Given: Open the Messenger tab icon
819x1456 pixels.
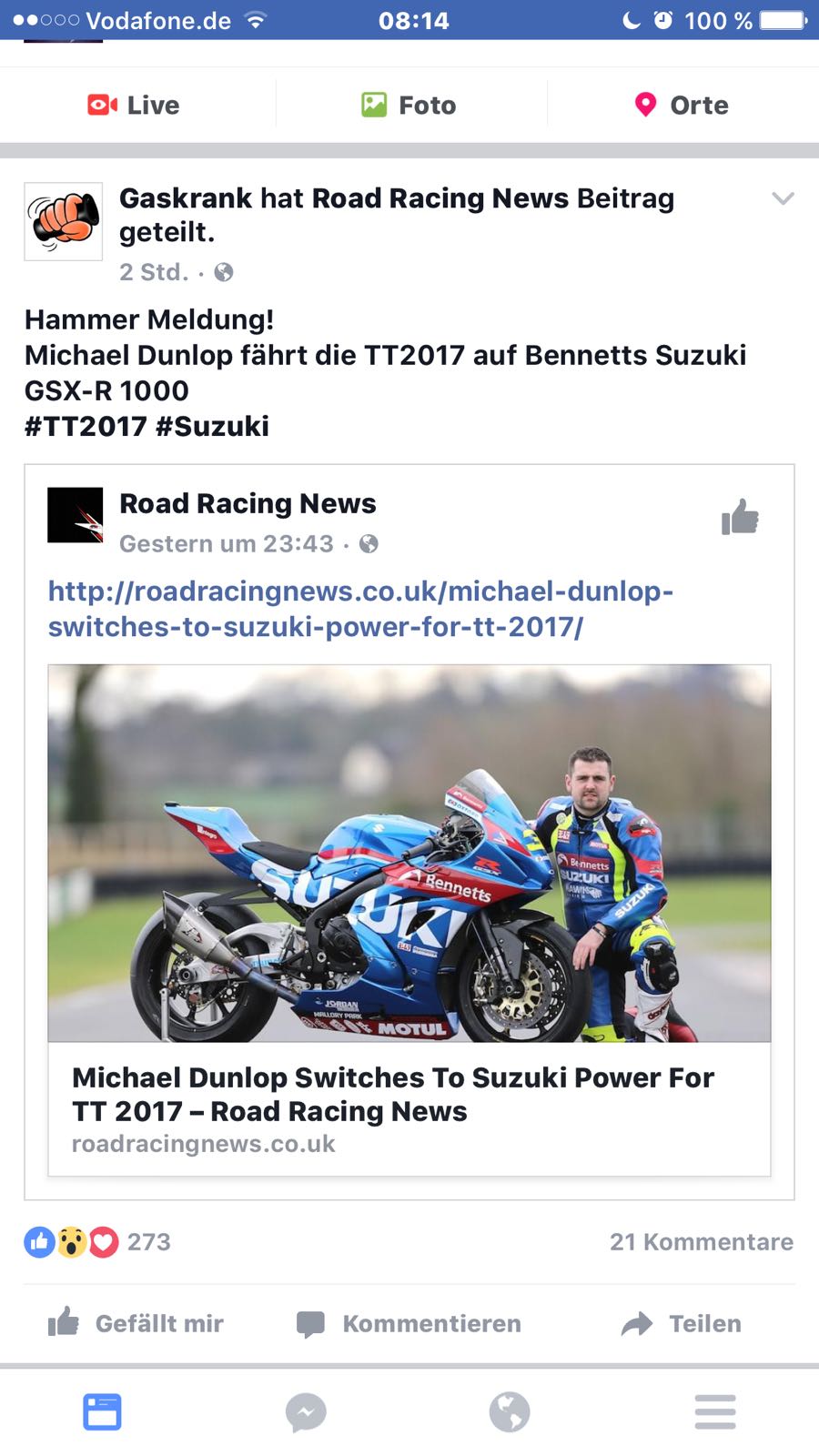Looking at the screenshot, I should click(306, 1412).
